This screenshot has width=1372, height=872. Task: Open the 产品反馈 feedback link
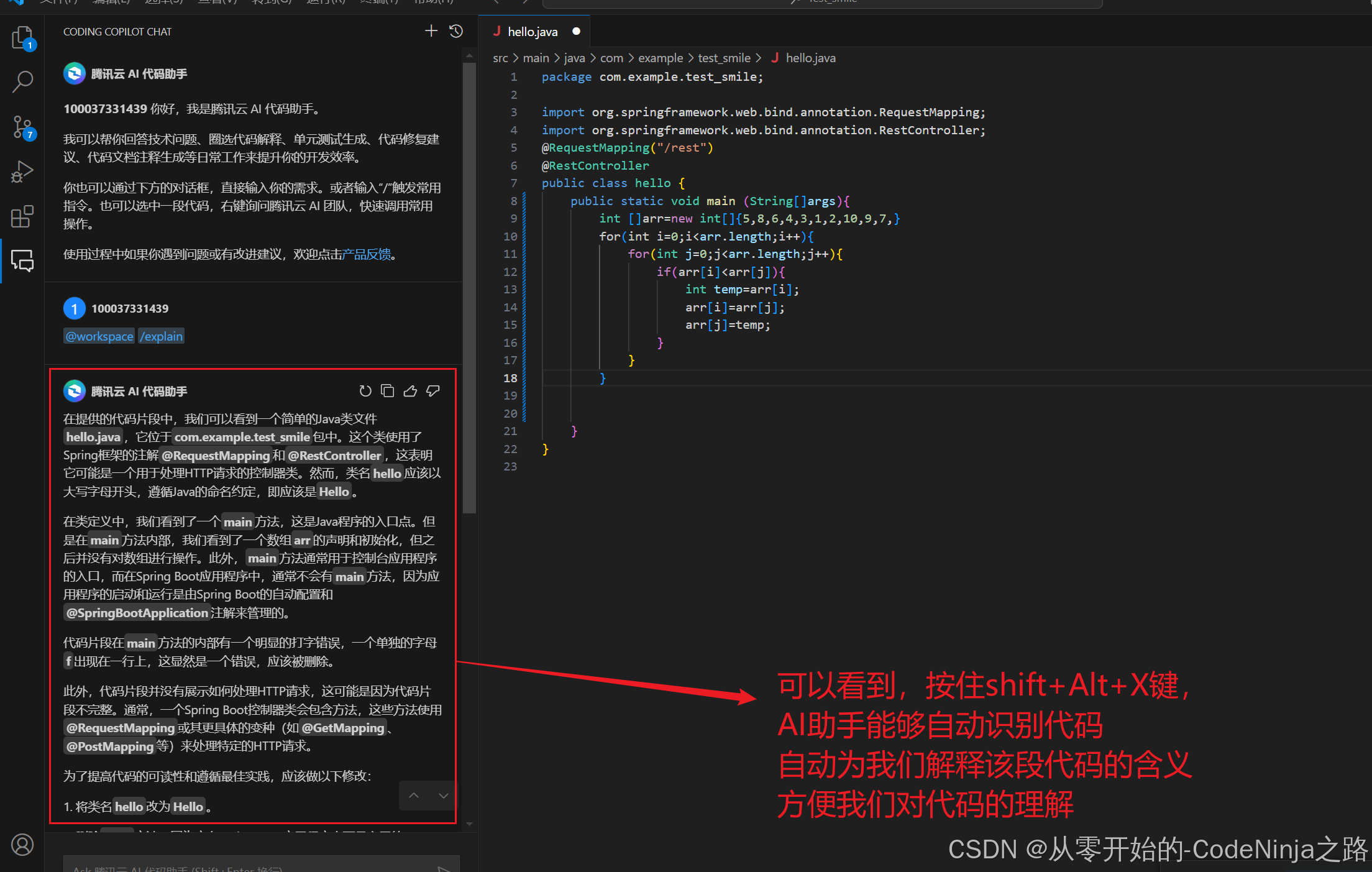click(x=367, y=254)
